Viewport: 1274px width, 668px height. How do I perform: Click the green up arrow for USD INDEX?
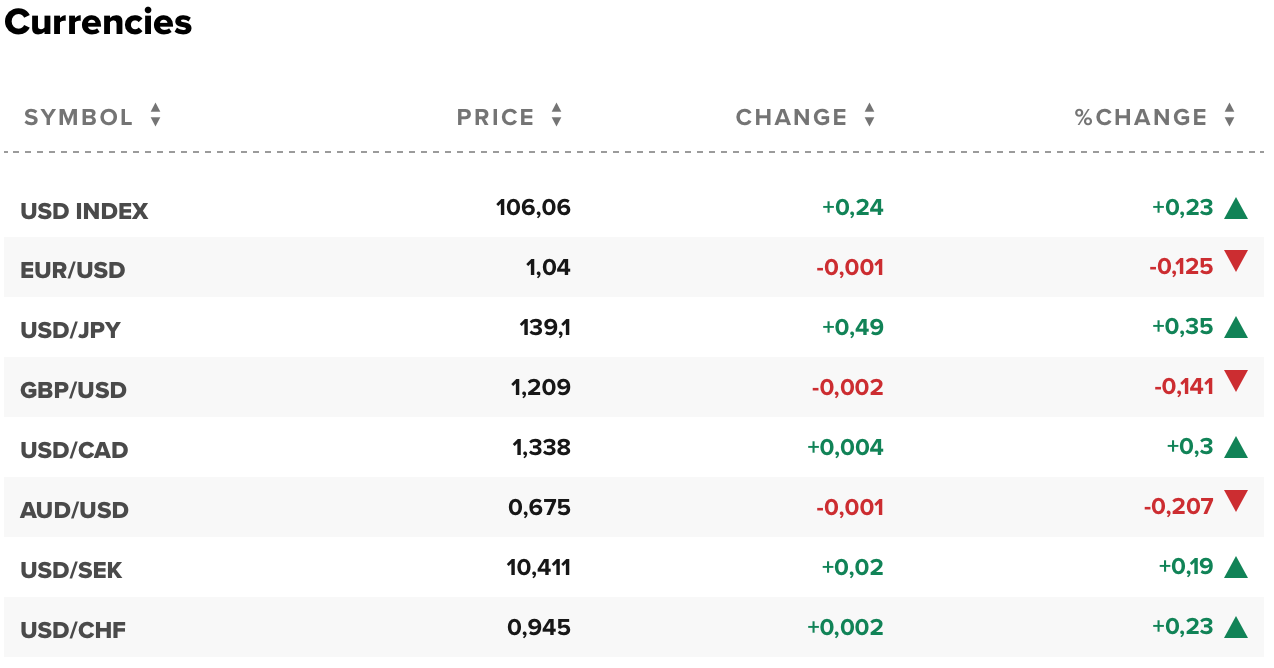(1236, 209)
